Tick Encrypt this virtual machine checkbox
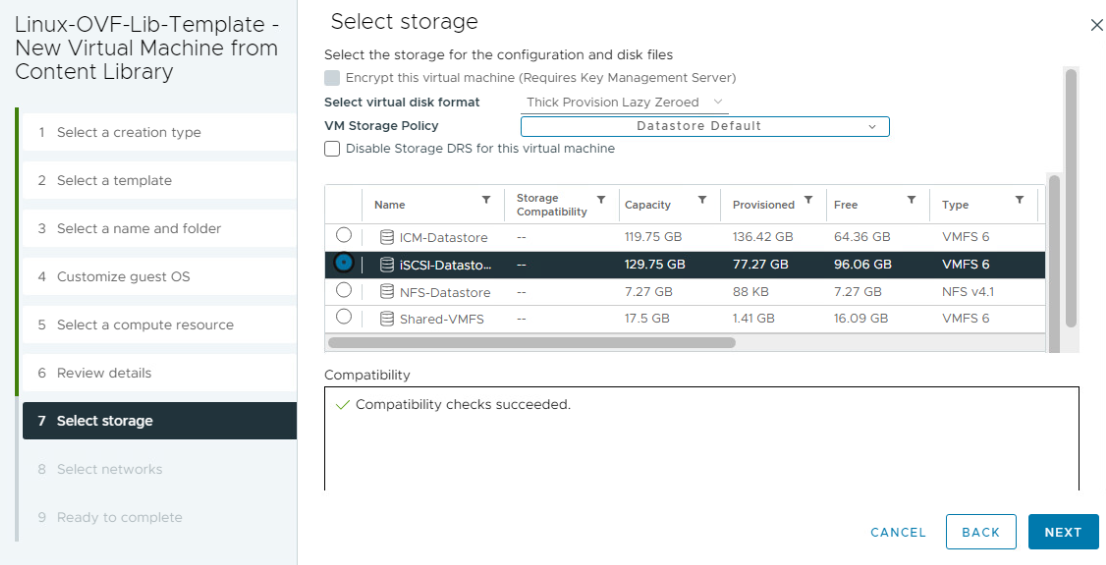Image resolution: width=1106 pixels, height=565 pixels. (x=332, y=78)
